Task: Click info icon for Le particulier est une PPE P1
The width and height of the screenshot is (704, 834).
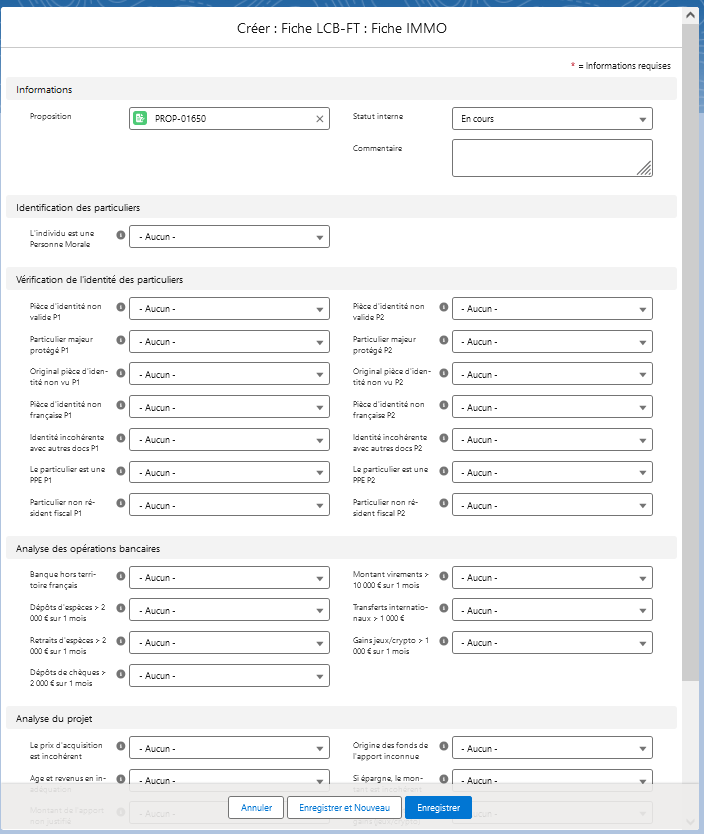Action: [121, 472]
